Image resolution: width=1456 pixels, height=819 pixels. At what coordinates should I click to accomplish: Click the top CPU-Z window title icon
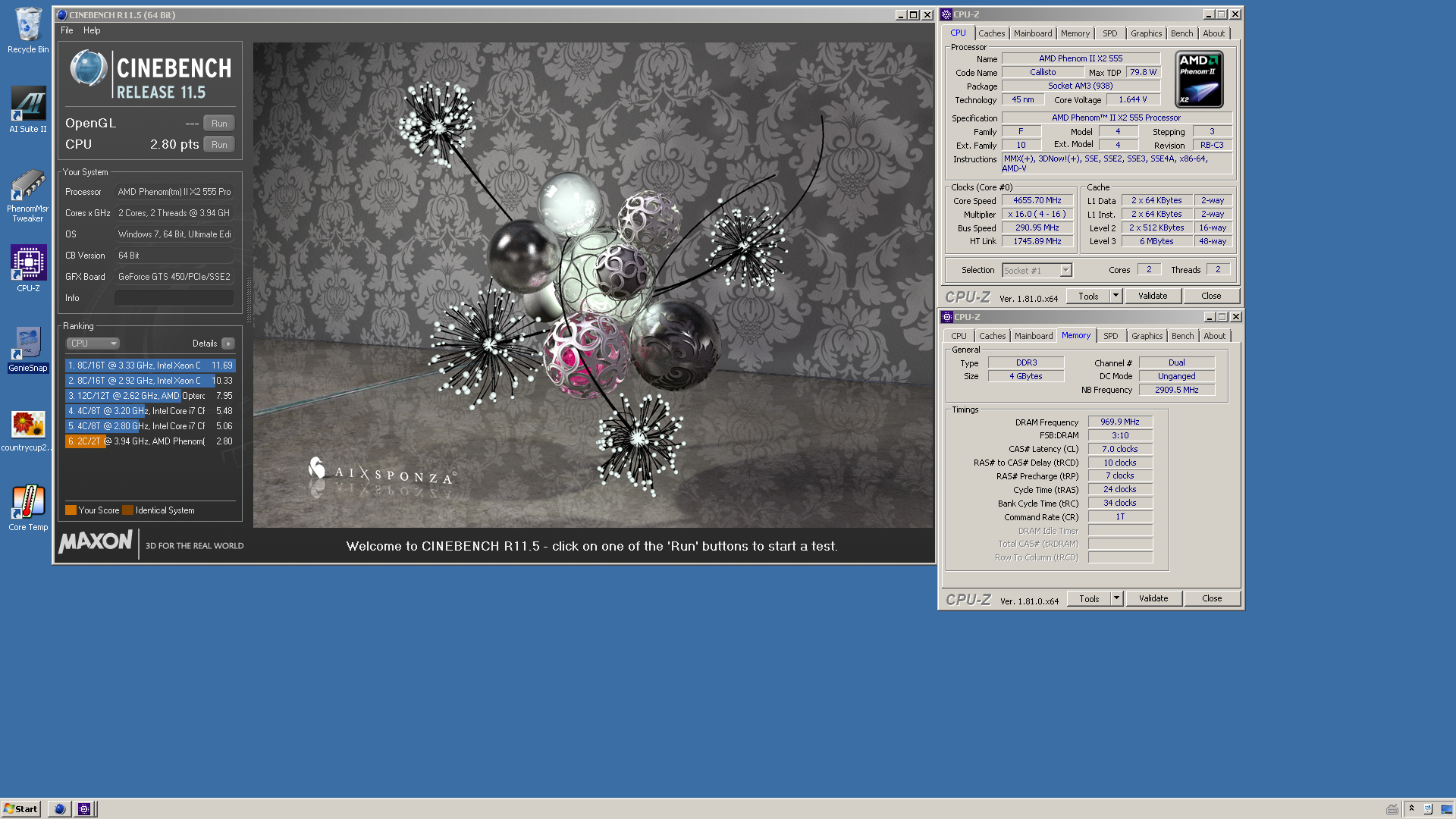click(946, 14)
